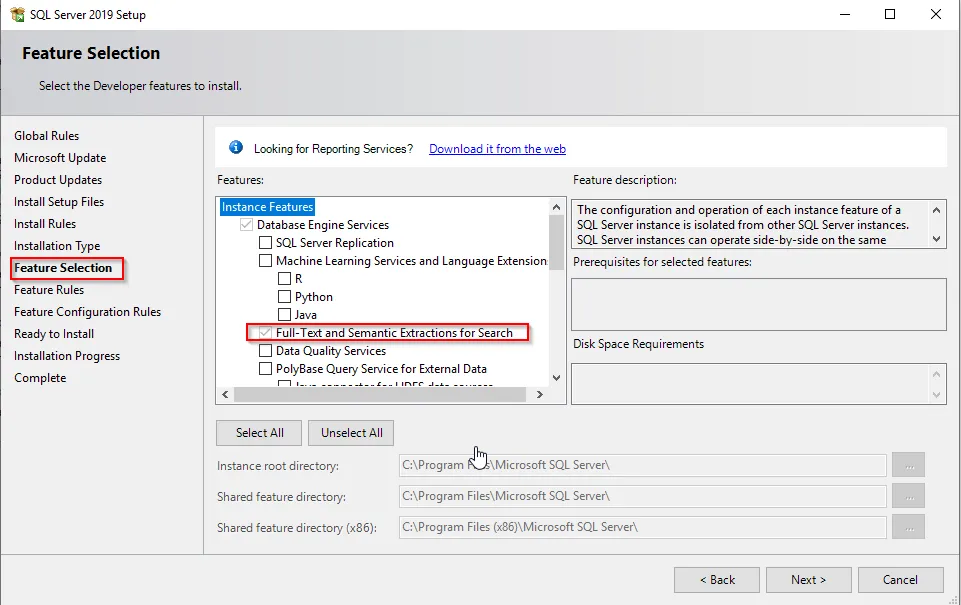Click the blue information icon beside Reporting Services
The image size is (961, 605).
[236, 147]
